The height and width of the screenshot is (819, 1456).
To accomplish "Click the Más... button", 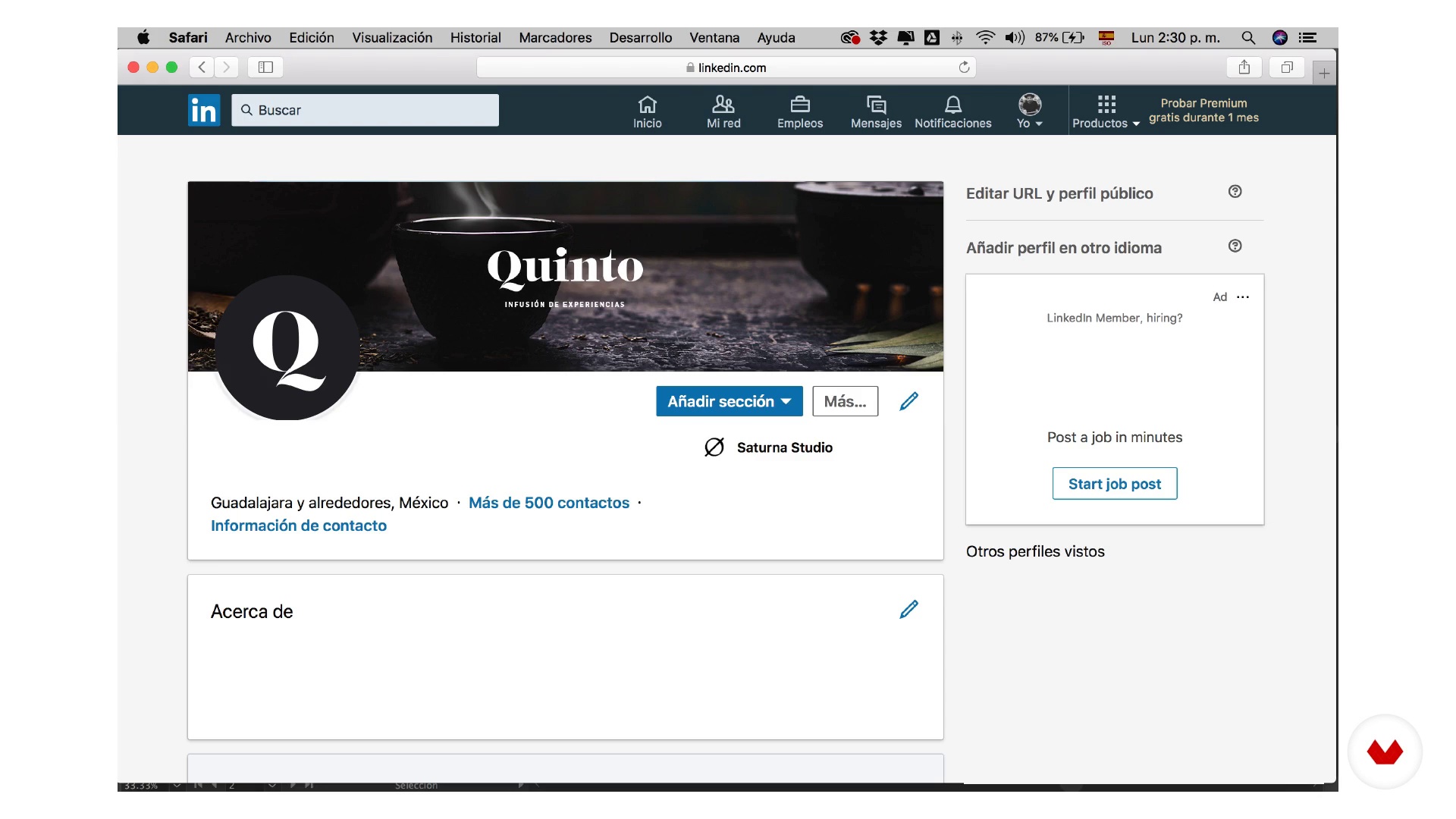I will coord(846,401).
